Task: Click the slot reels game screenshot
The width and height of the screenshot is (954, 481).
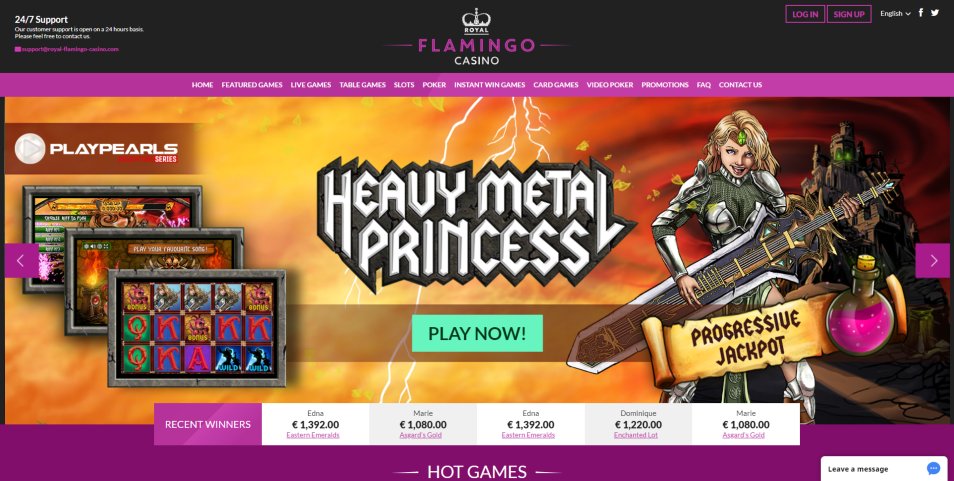Action: point(197,328)
